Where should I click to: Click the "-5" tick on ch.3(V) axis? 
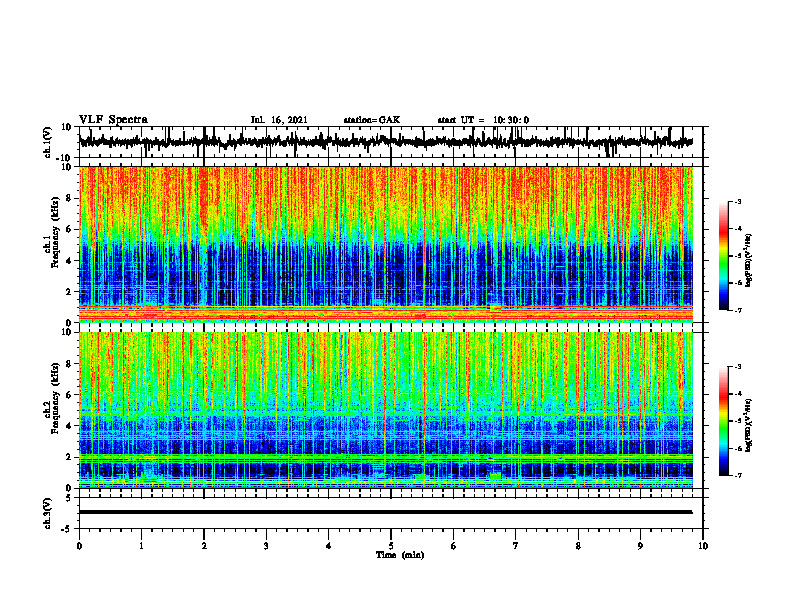coord(67,529)
